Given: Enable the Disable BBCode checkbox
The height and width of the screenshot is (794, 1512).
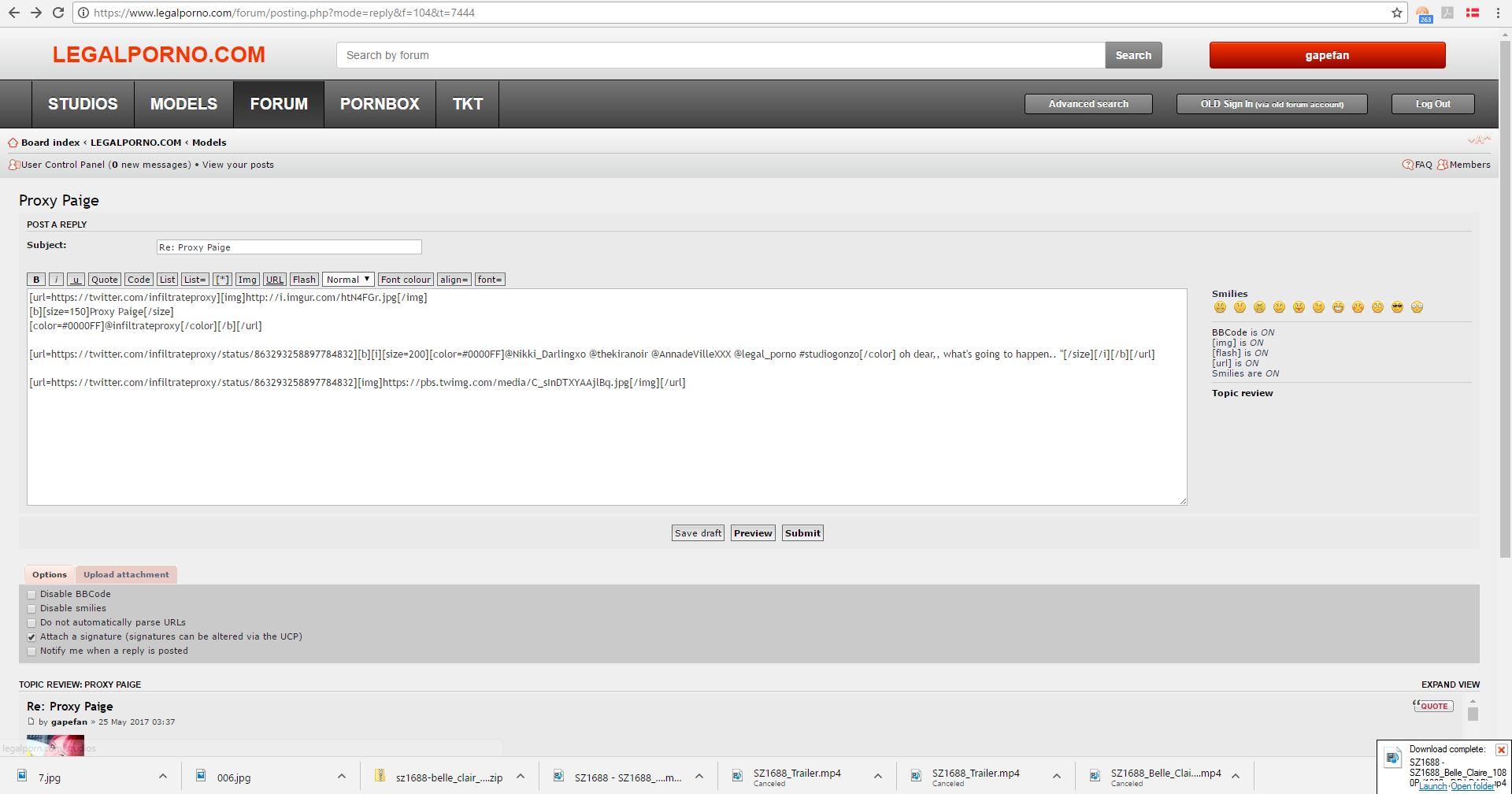Looking at the screenshot, I should (31, 595).
